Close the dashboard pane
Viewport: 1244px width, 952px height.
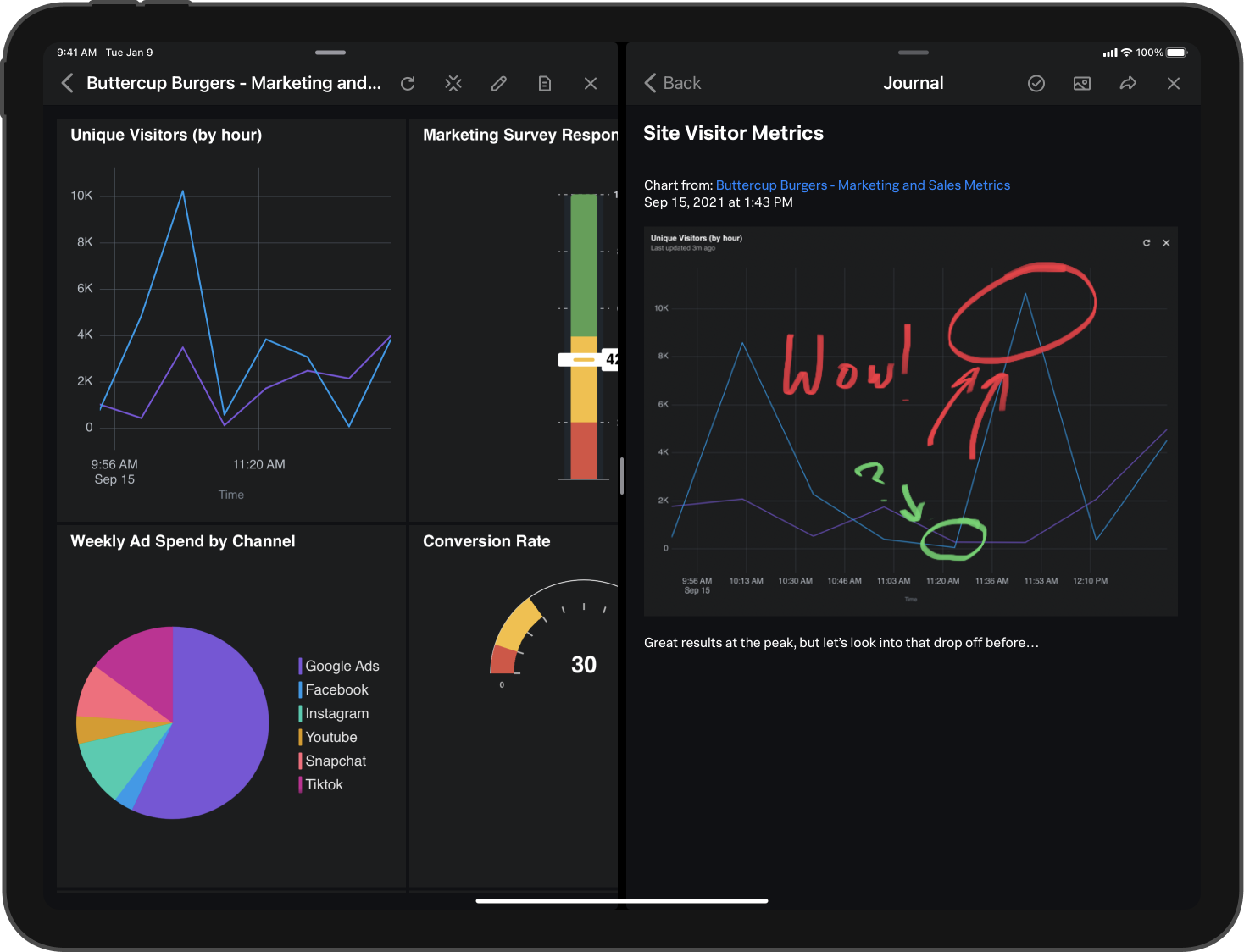591,83
